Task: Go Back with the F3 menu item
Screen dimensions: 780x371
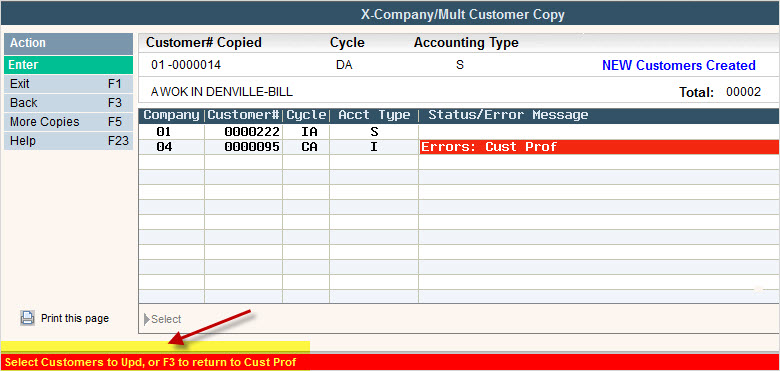Action: pyautogui.click(x=69, y=103)
